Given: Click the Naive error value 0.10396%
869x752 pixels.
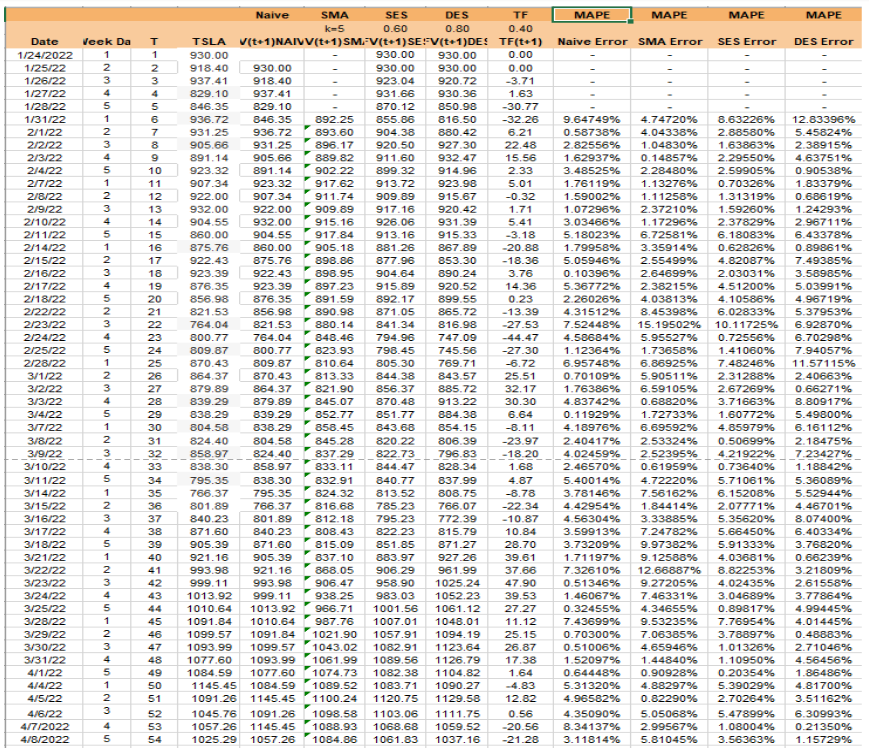Looking at the screenshot, I should click(592, 273).
